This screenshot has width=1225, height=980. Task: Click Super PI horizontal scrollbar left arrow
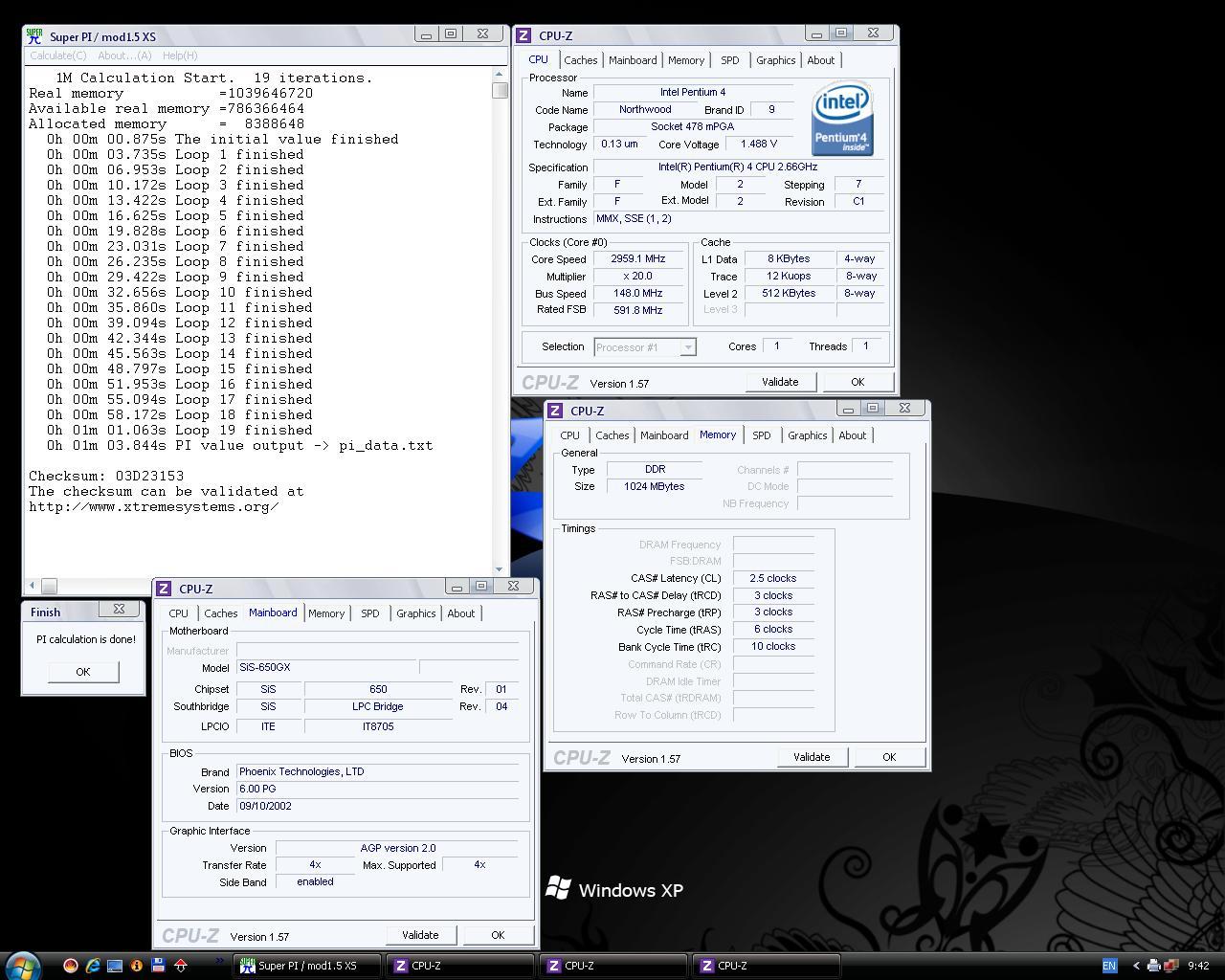click(33, 585)
